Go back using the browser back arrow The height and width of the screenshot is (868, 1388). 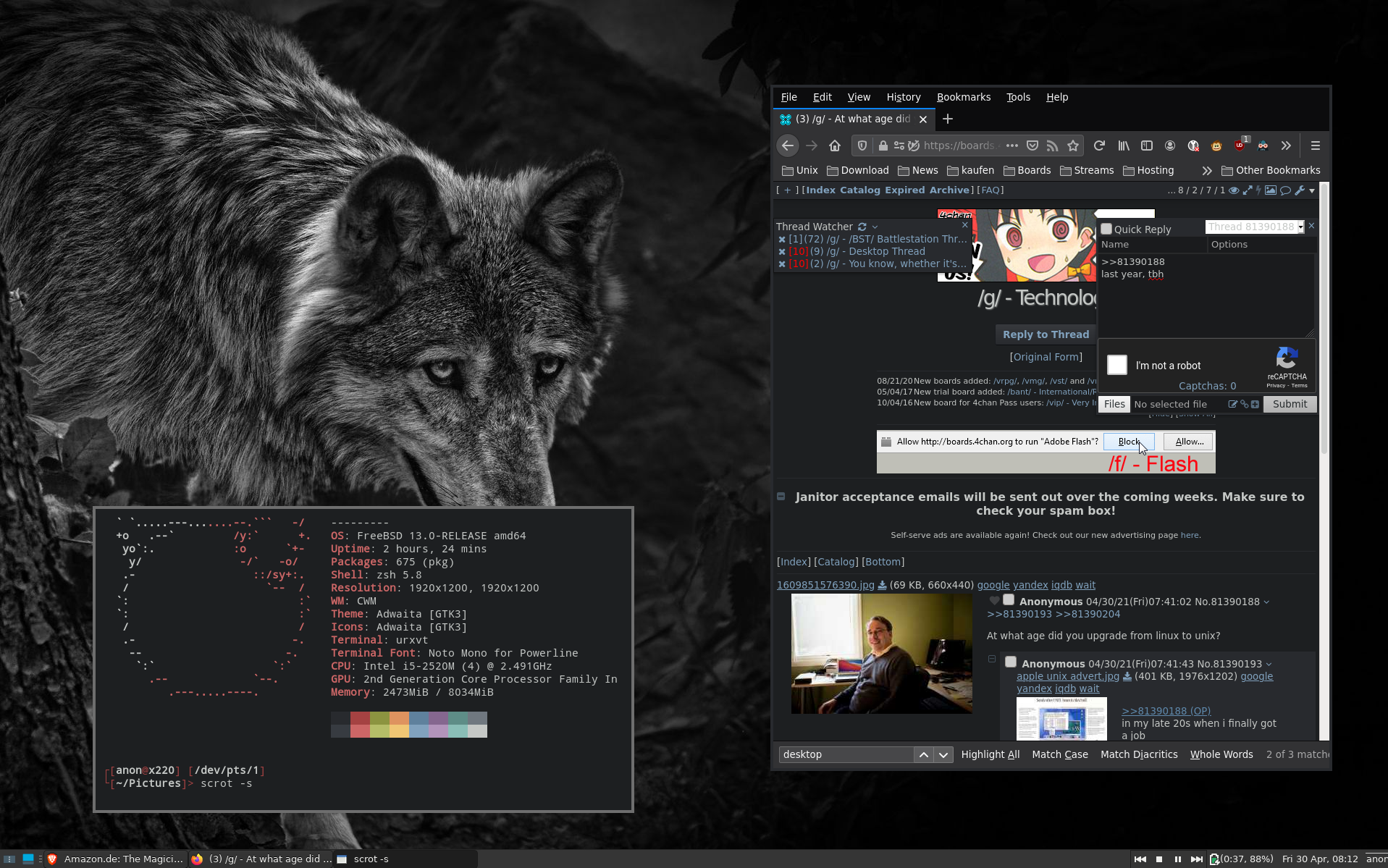788,146
